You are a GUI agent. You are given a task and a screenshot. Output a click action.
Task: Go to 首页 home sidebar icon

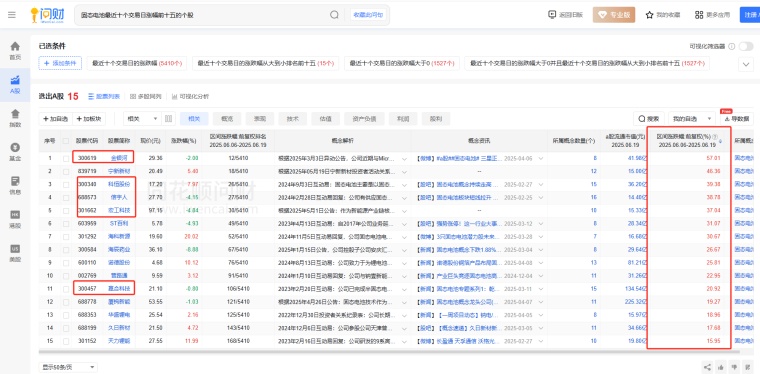15,50
